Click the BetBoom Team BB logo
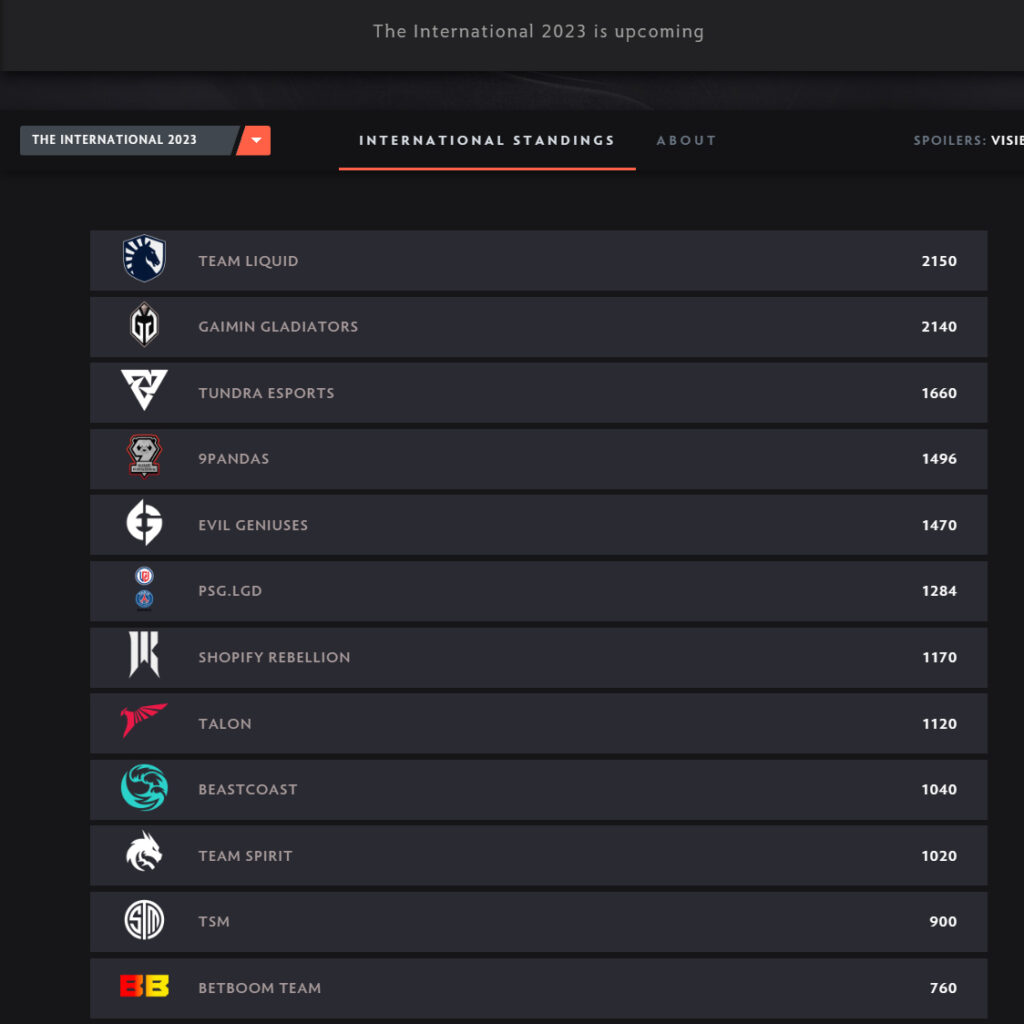The width and height of the screenshot is (1024, 1024). 144,985
